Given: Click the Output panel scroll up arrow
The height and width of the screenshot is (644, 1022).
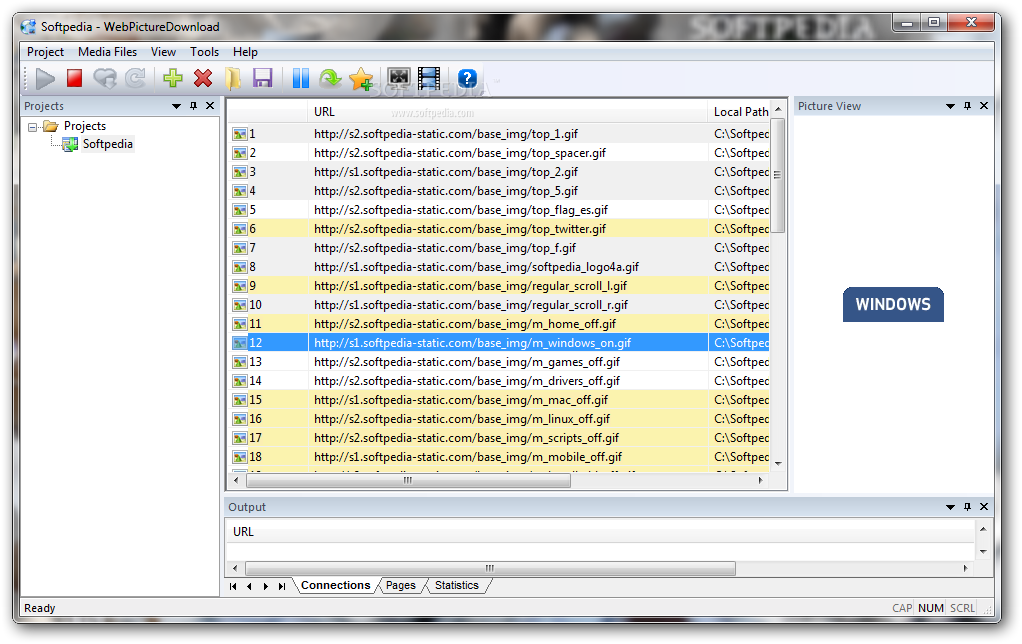Looking at the screenshot, I should coord(983,529).
